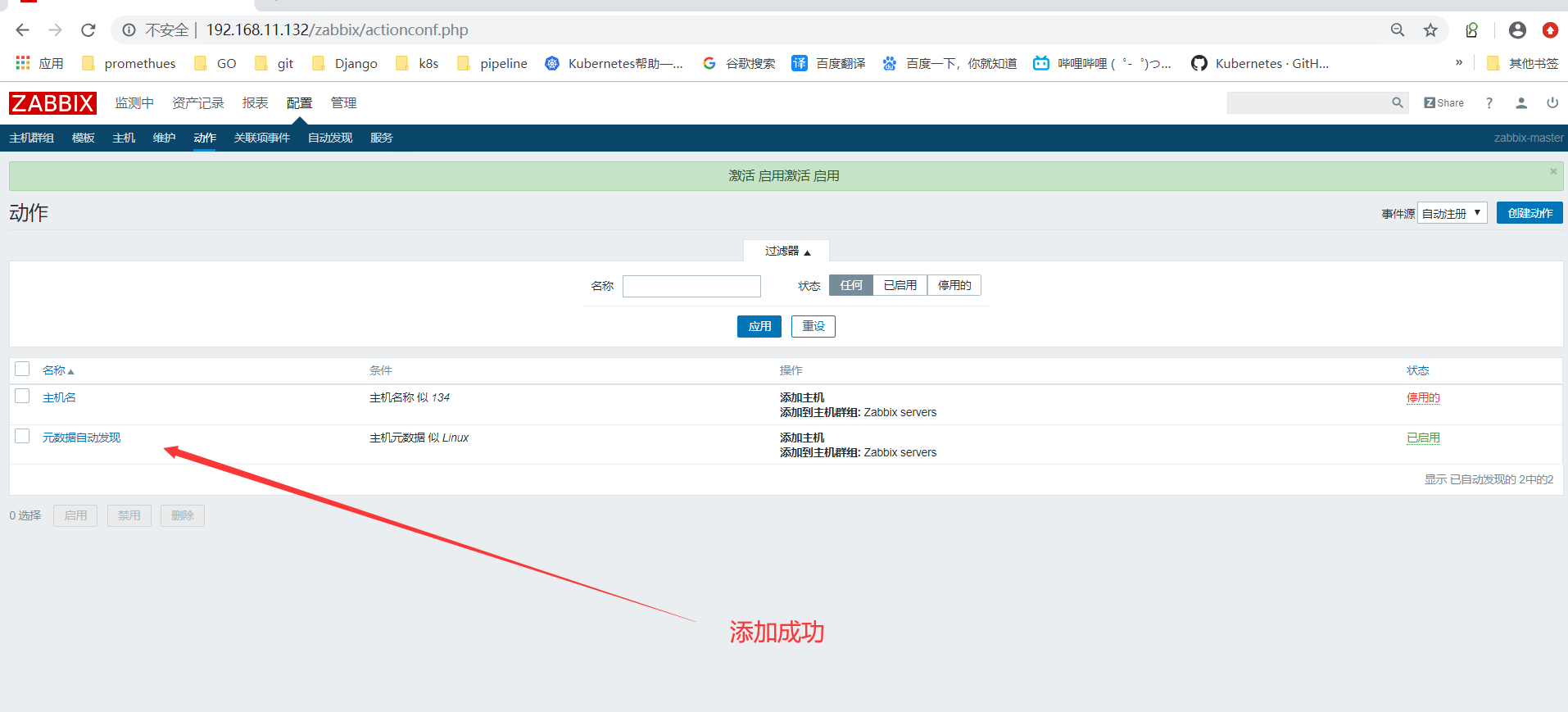Open the git bookmark folder
Image resolution: width=1568 pixels, height=712 pixels.
274,63
